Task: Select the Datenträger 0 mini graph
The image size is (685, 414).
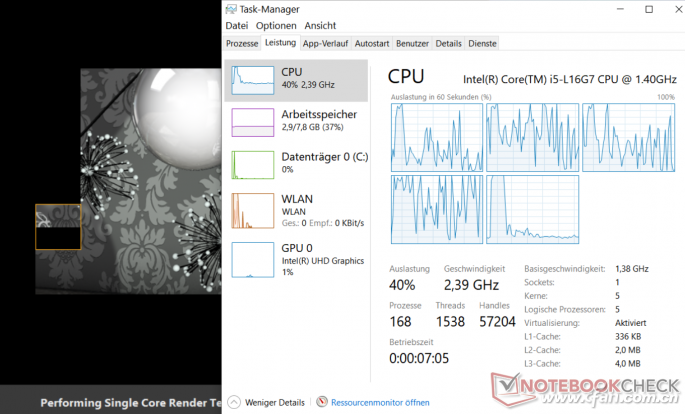Action: click(x=253, y=165)
